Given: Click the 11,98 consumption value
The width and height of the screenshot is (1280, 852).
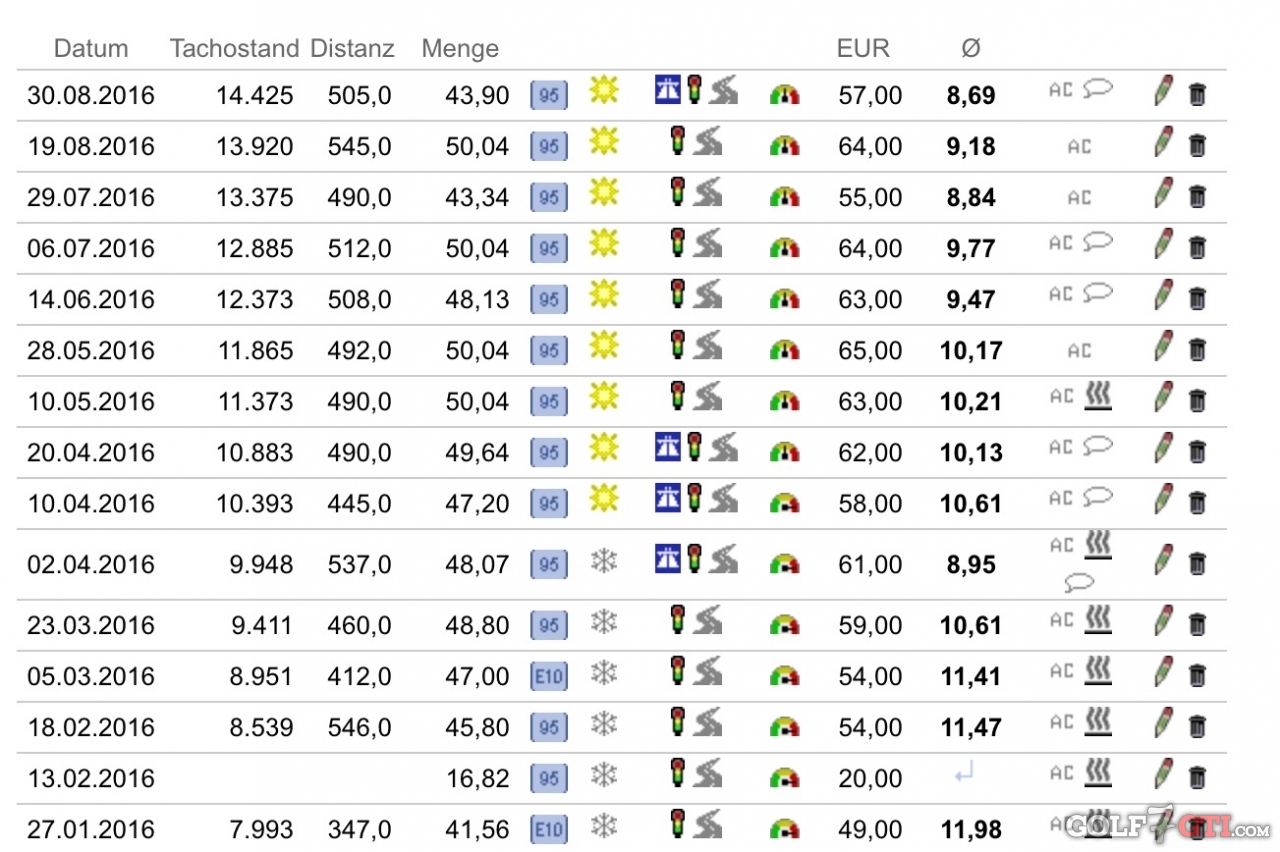Looking at the screenshot, I should (970, 829).
